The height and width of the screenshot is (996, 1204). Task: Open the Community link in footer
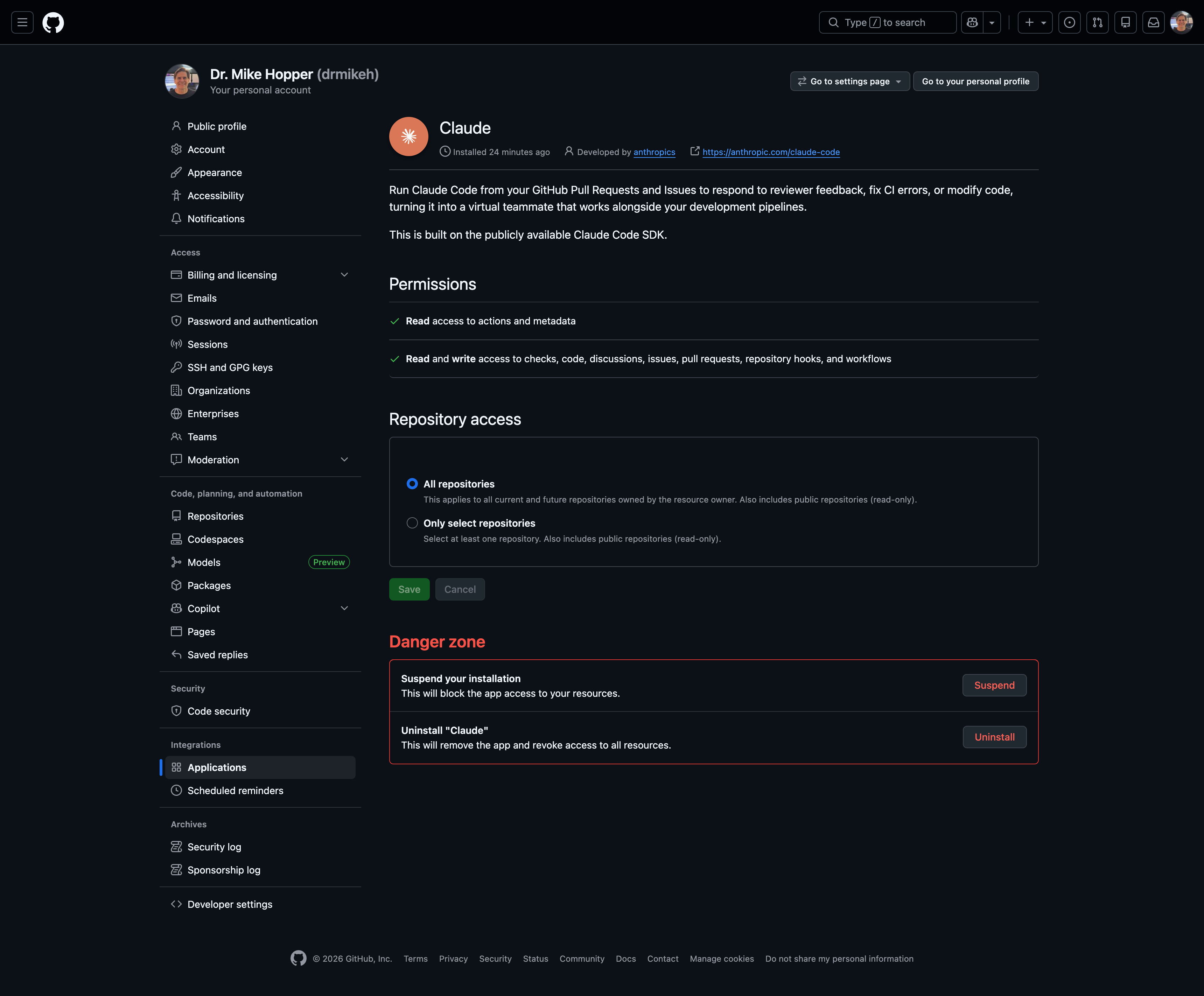click(582, 959)
